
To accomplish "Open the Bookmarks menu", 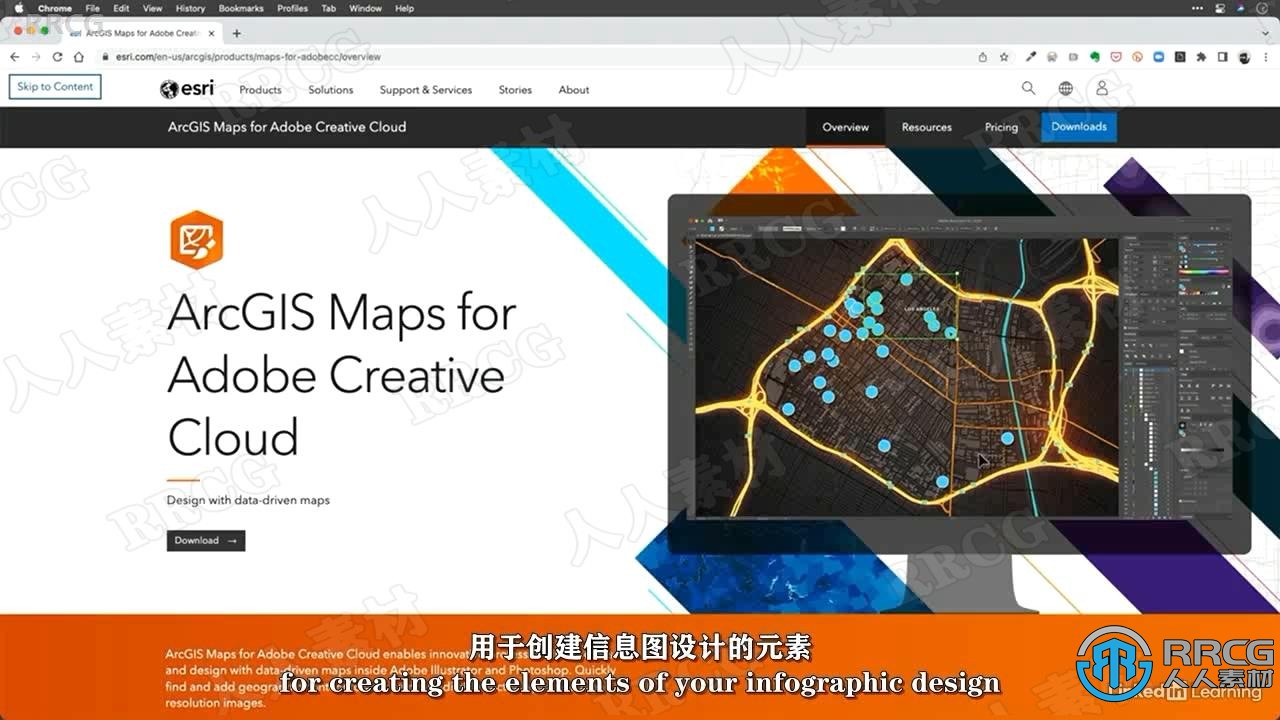I will pyautogui.click(x=241, y=8).
